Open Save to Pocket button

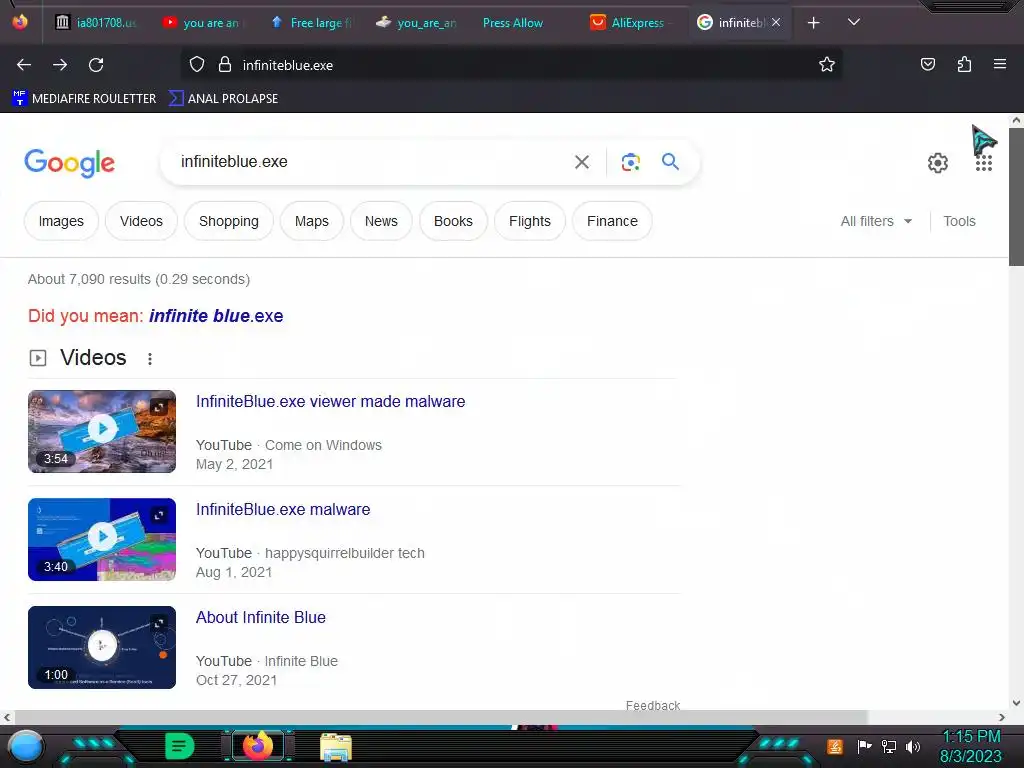927,65
